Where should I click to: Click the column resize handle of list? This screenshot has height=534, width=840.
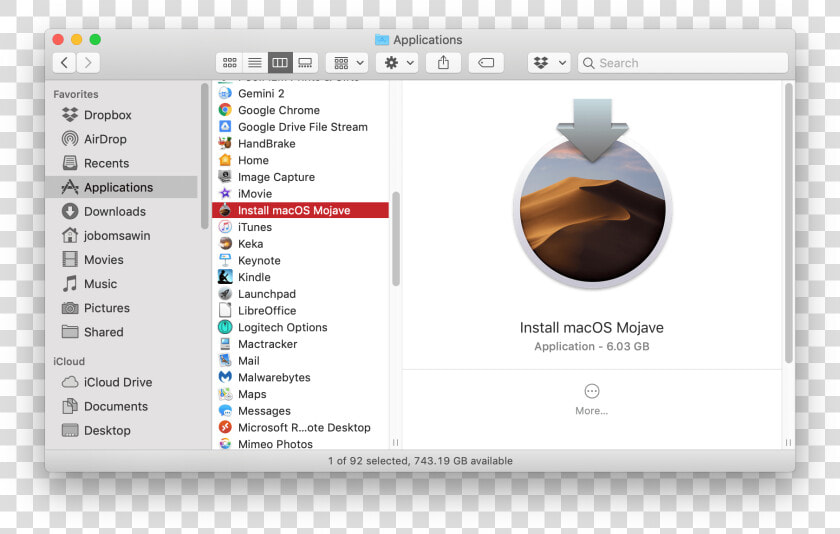[395, 442]
